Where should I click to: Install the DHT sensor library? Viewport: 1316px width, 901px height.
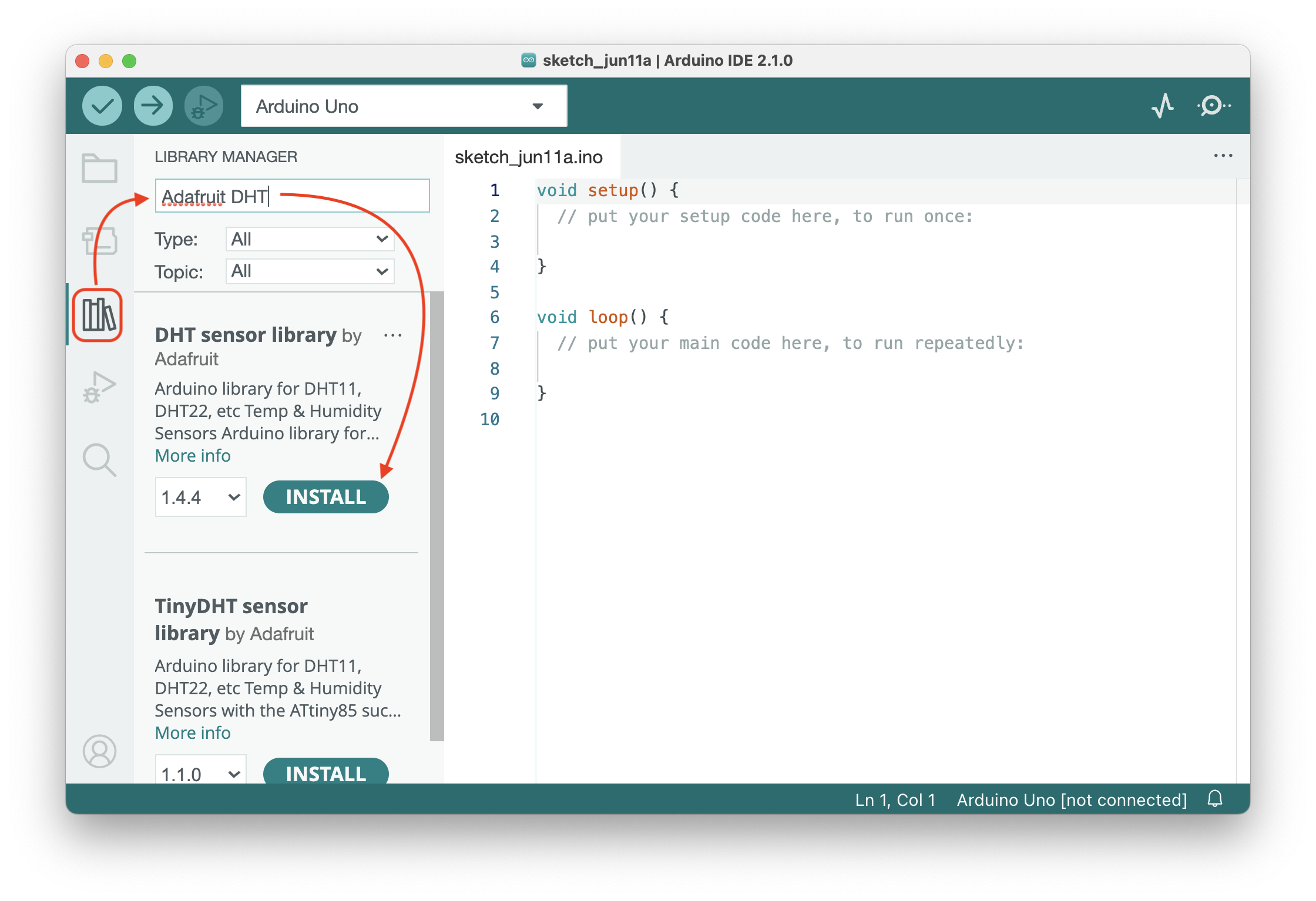325,497
